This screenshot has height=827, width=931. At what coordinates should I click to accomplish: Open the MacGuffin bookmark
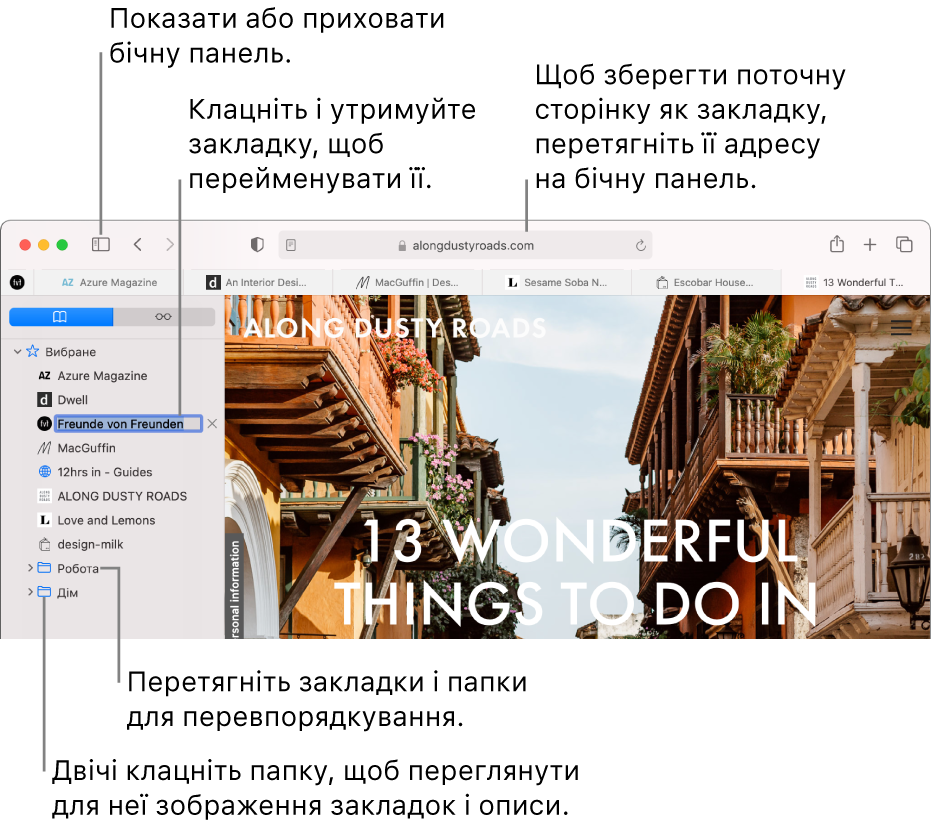point(77,448)
